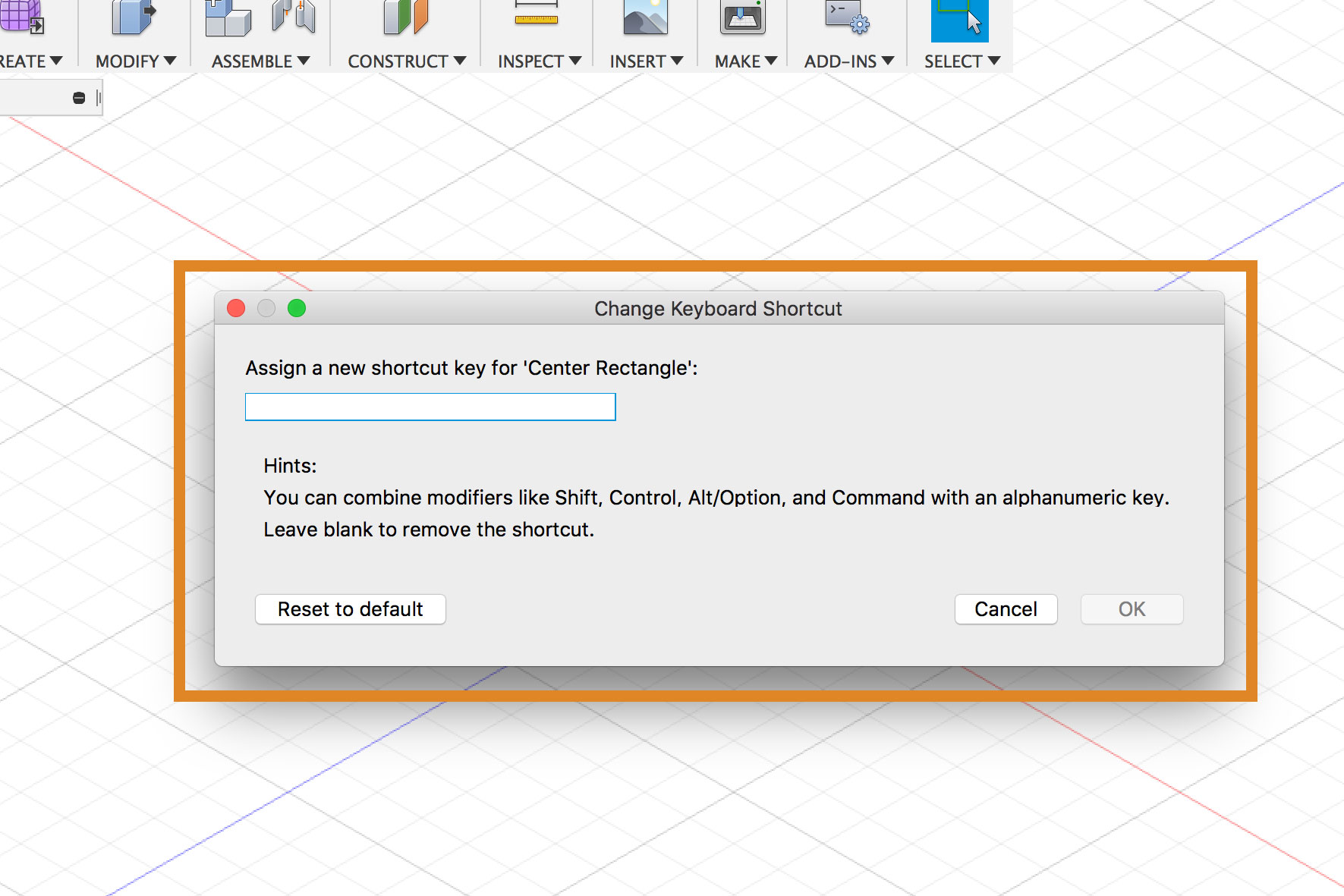Cancel the keyboard shortcut change
1344x896 pixels.
tap(1006, 609)
